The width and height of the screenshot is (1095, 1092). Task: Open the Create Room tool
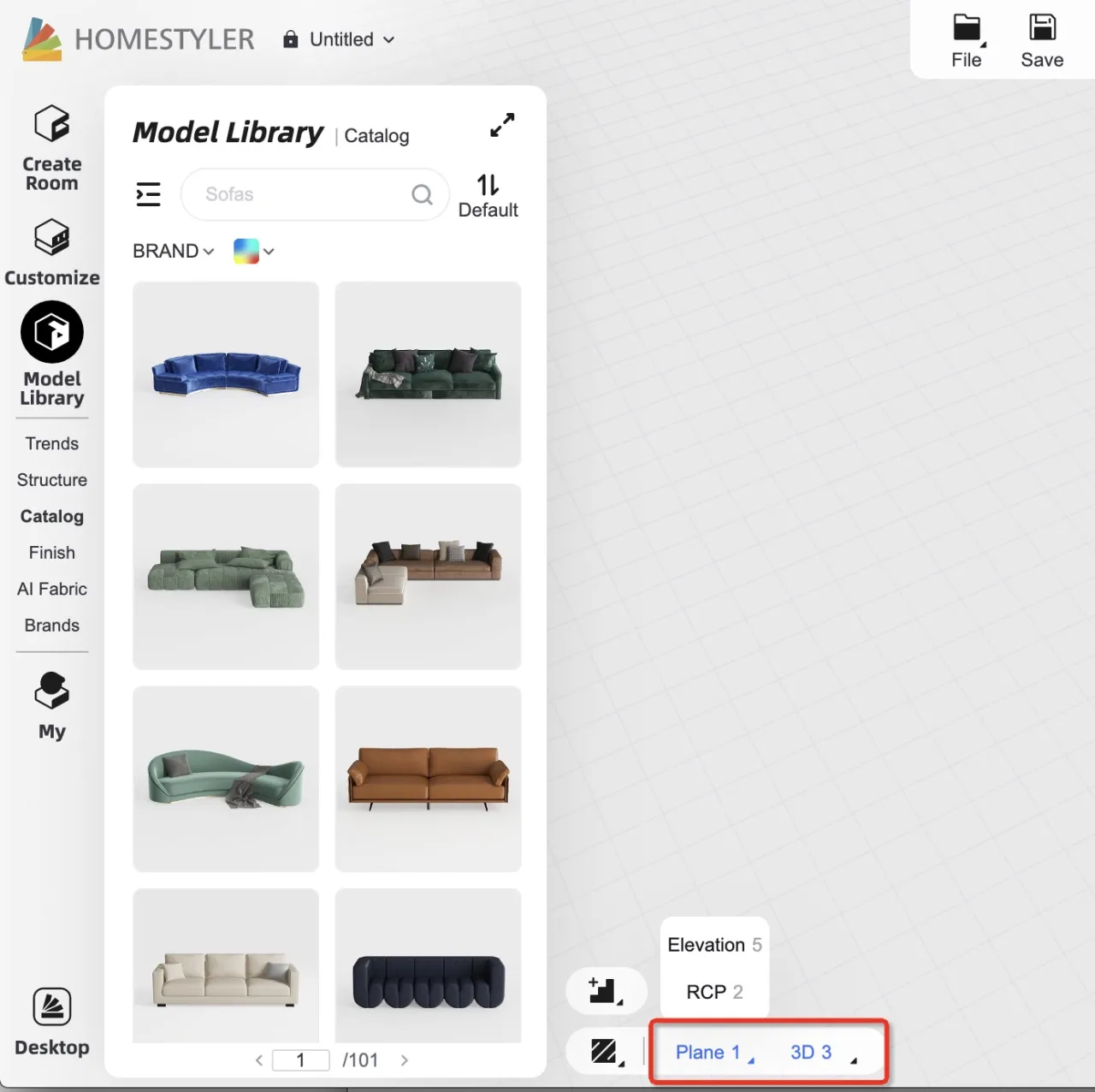point(51,147)
